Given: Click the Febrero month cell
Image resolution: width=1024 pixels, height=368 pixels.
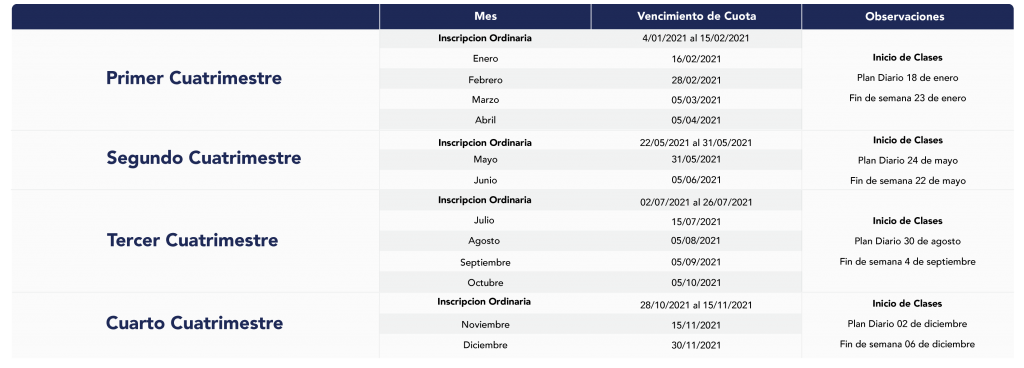Looking at the screenshot, I should [x=485, y=80].
